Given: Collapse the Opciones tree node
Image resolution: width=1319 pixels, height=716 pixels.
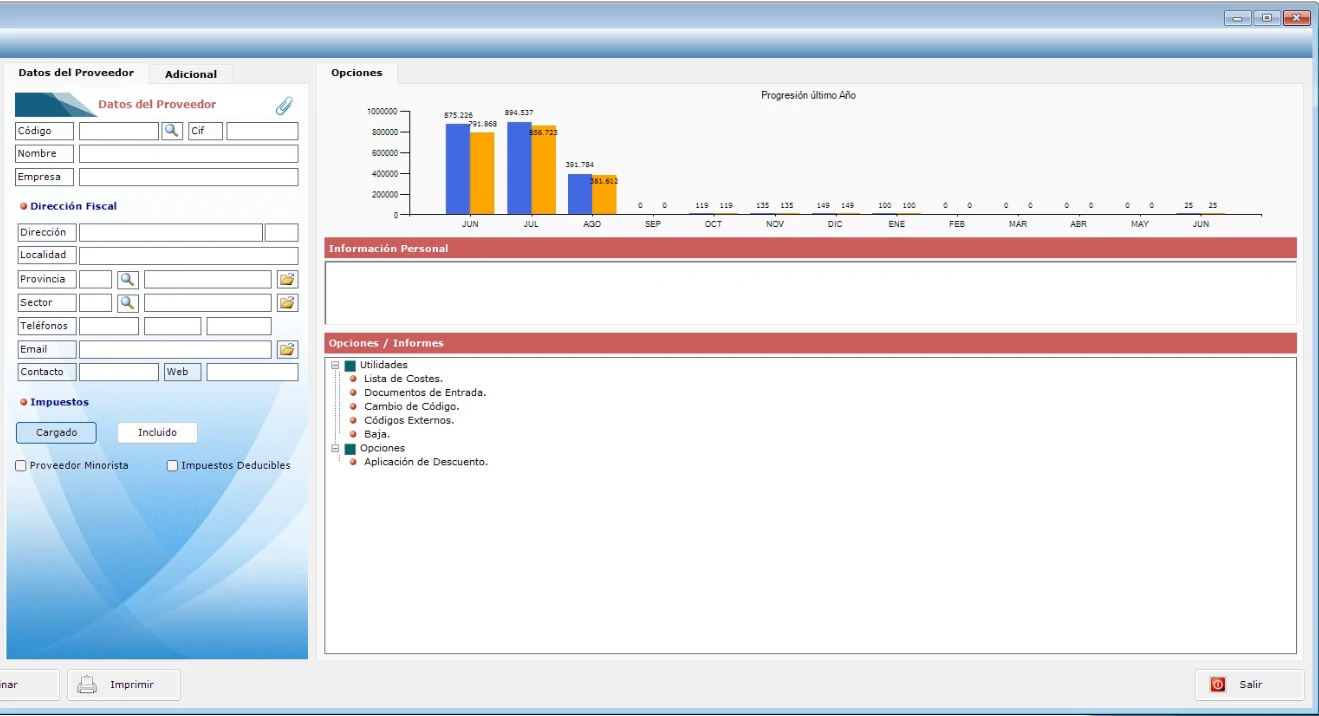Looking at the screenshot, I should pos(336,448).
